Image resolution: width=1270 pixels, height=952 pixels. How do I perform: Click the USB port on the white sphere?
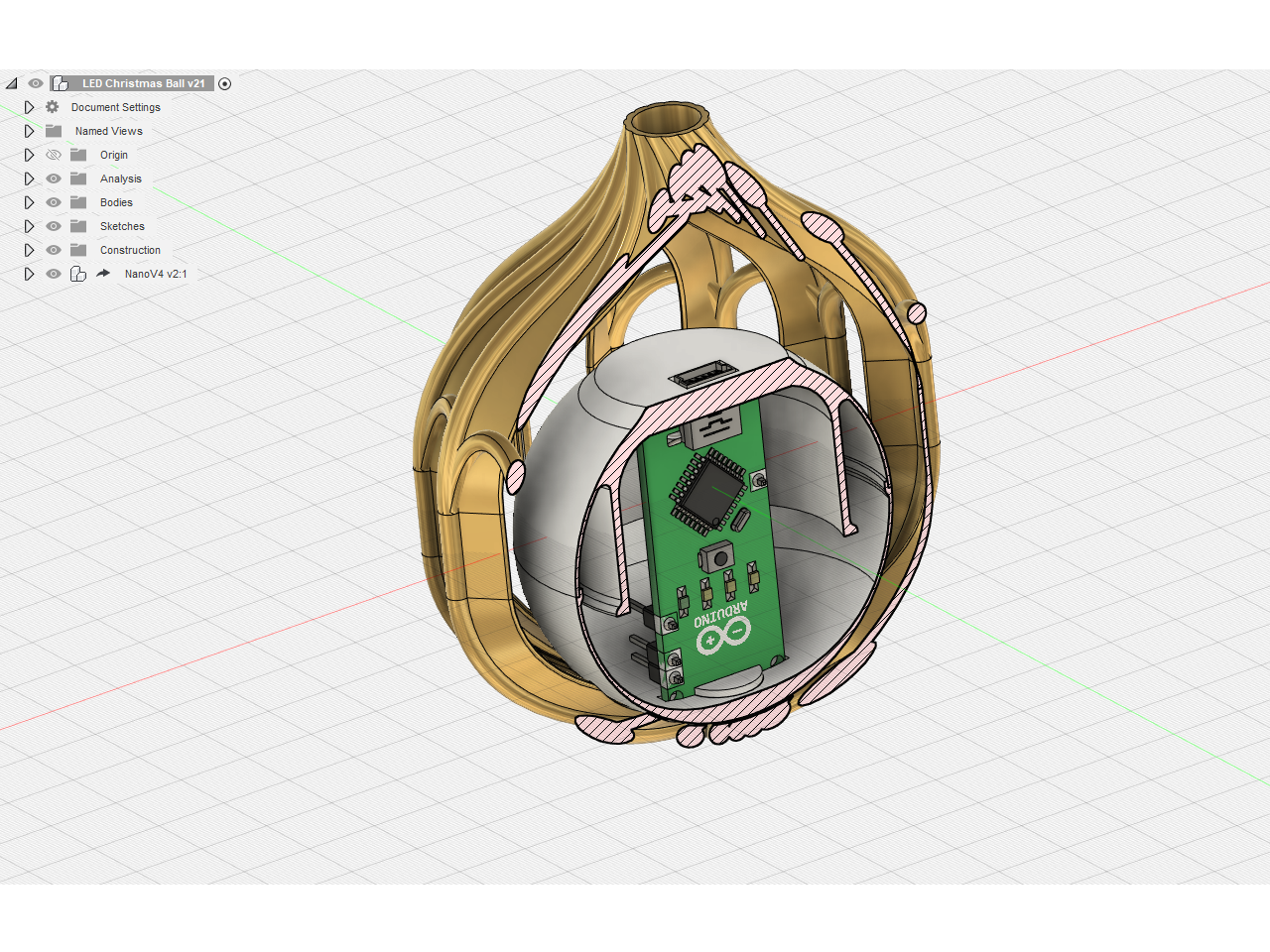point(702,375)
